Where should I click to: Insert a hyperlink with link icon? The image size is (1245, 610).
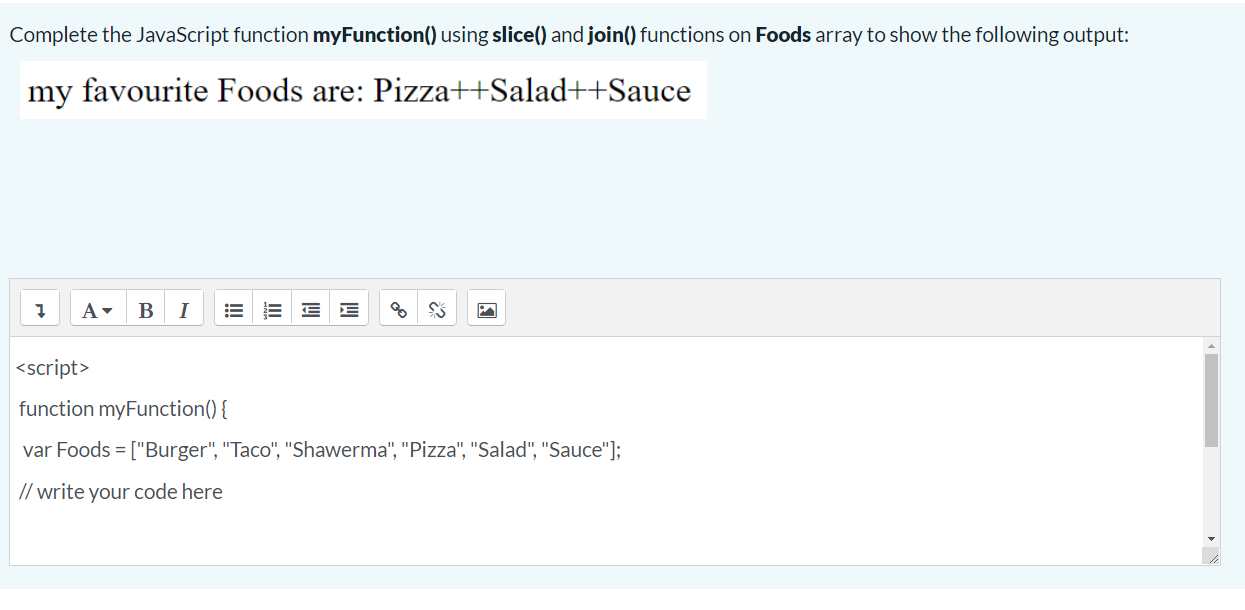point(398,309)
